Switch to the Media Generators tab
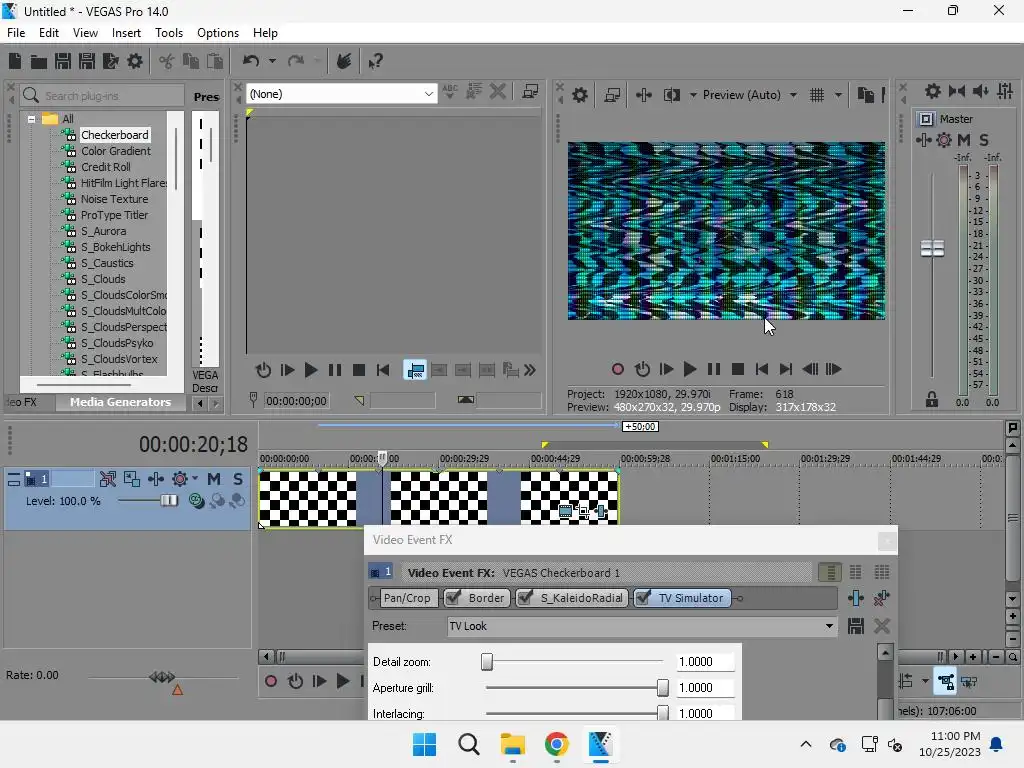Viewport: 1024px width, 768px height. tap(120, 402)
